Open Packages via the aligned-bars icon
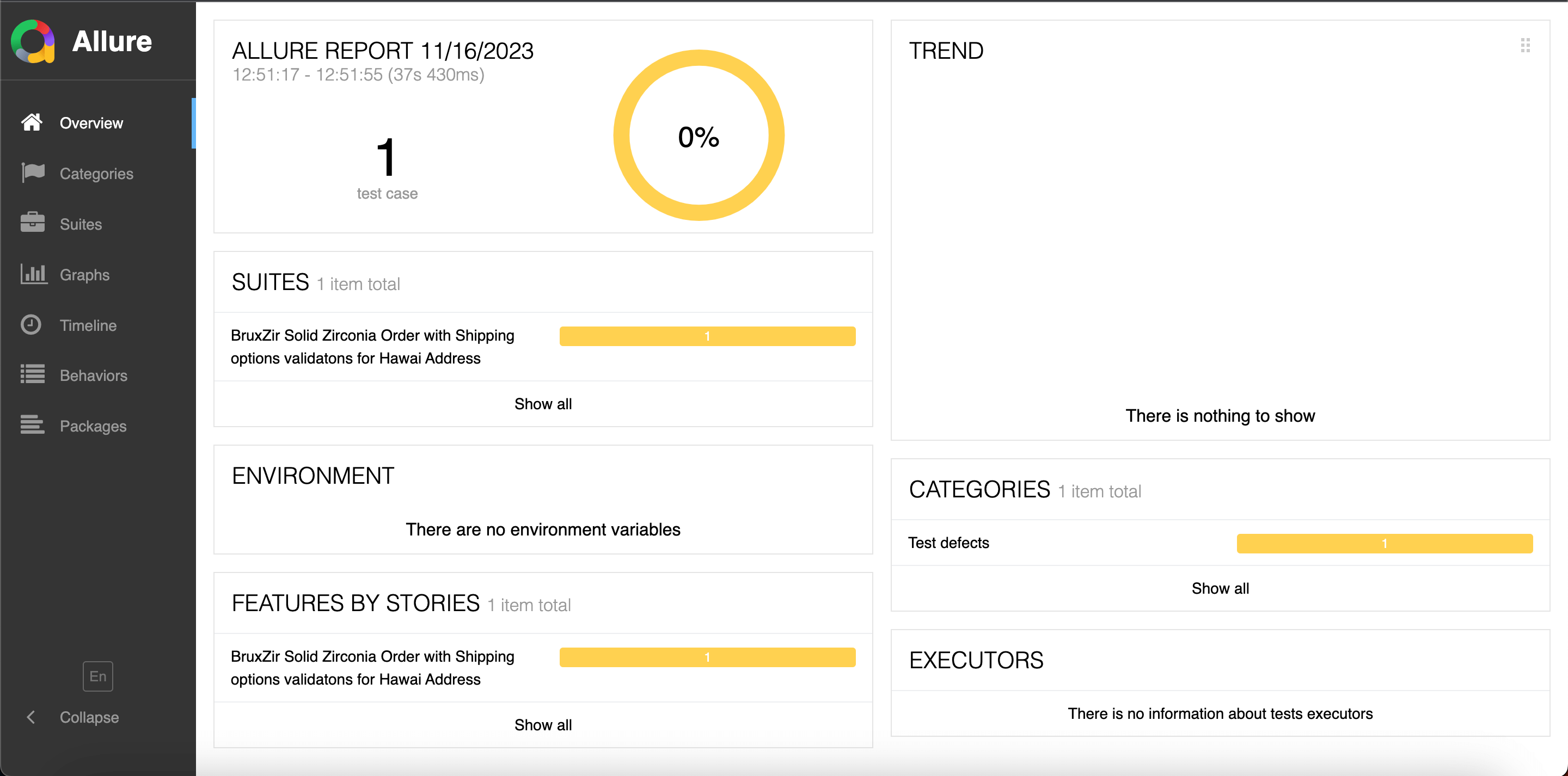This screenshot has height=776, width=1568. (x=33, y=426)
